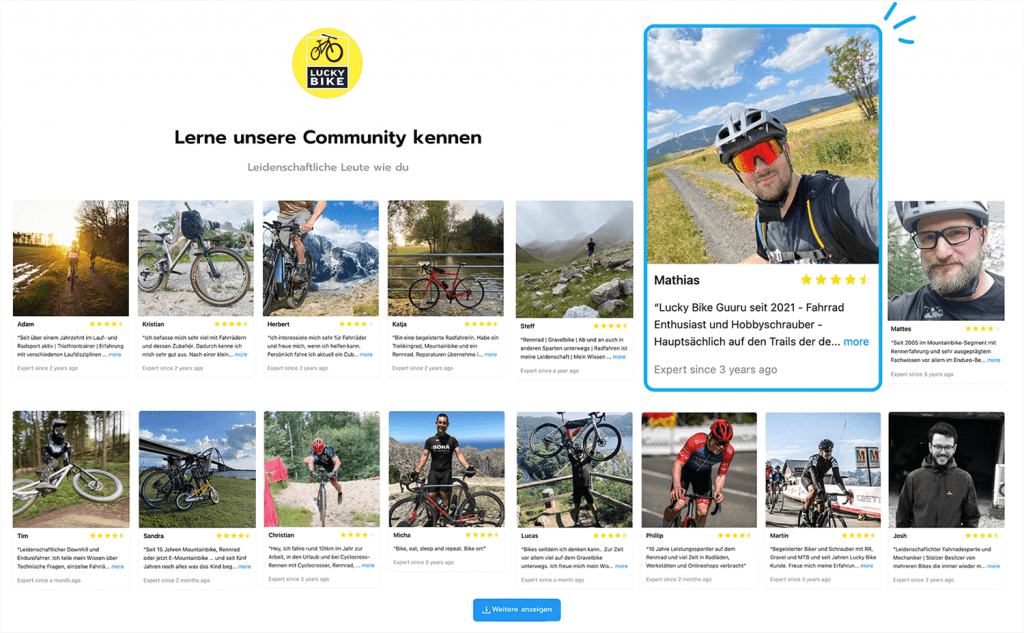
Task: Click Micha's star rating
Action: point(482,535)
